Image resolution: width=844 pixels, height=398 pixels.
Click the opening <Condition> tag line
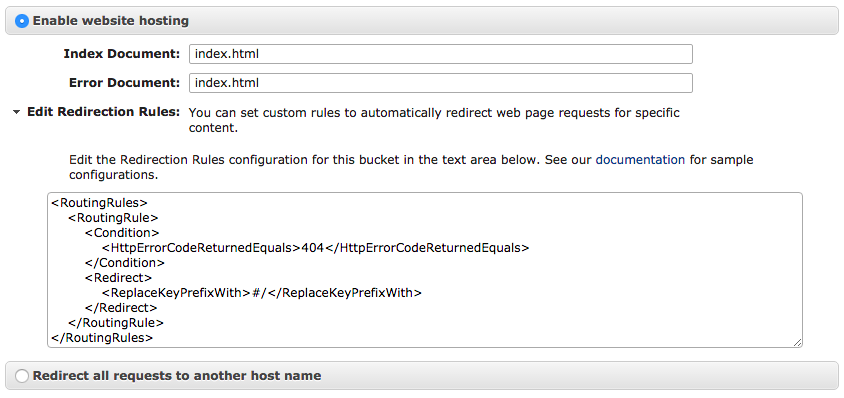coord(122,233)
